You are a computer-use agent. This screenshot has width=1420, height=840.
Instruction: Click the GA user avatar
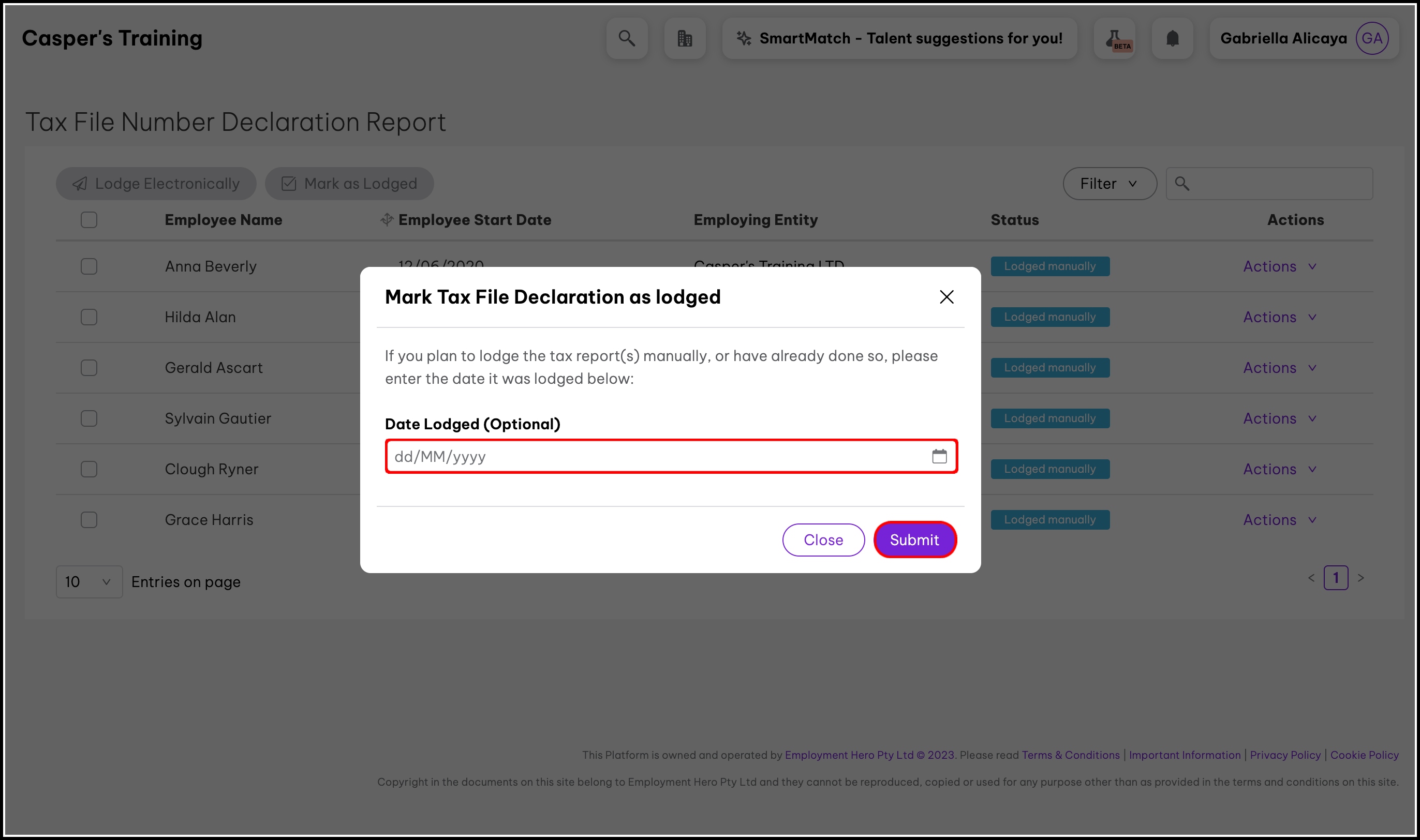pyautogui.click(x=1372, y=38)
